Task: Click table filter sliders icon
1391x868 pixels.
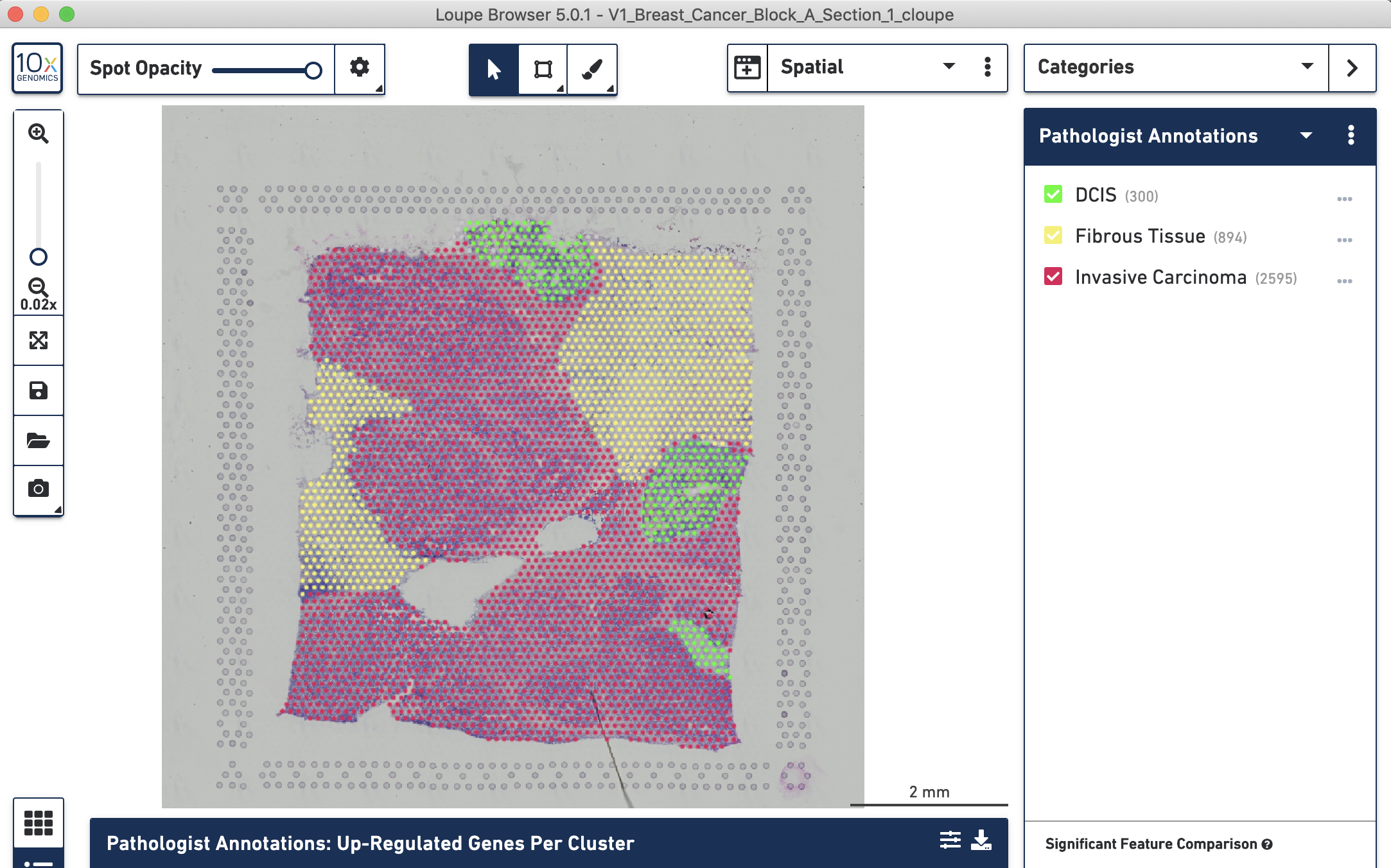Action: [950, 840]
